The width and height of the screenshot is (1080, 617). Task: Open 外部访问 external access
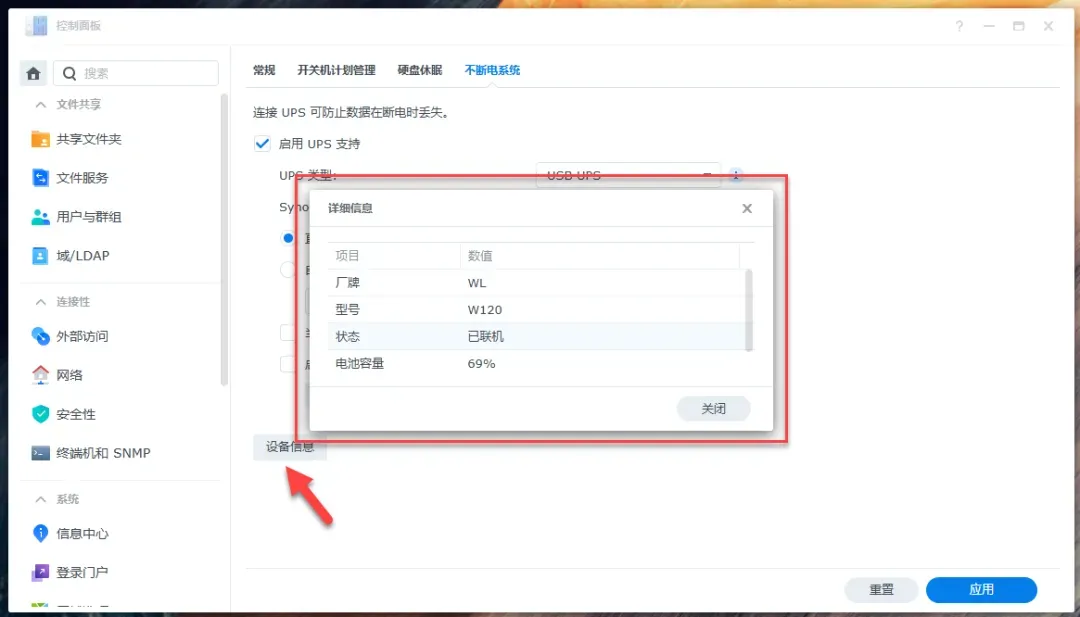[82, 336]
